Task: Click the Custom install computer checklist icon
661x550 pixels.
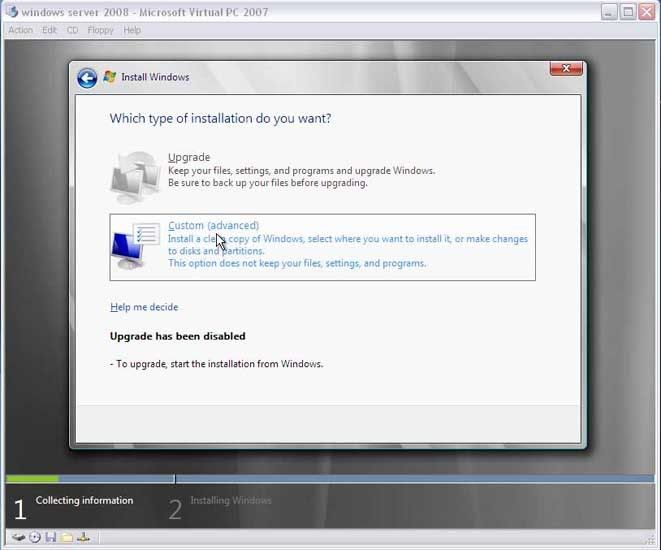Action: pyautogui.click(x=136, y=246)
